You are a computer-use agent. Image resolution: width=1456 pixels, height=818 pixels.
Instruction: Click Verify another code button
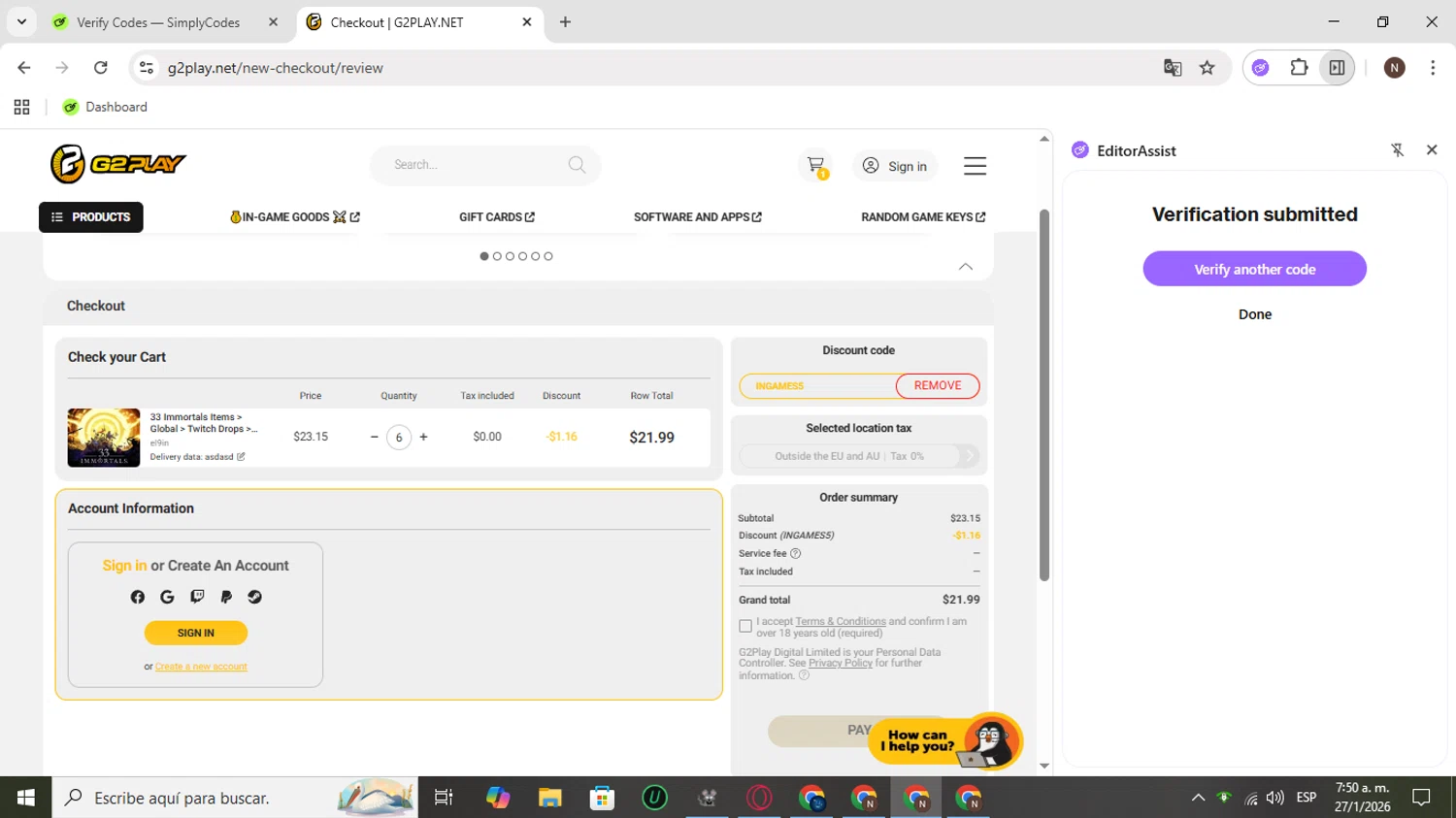point(1254,269)
